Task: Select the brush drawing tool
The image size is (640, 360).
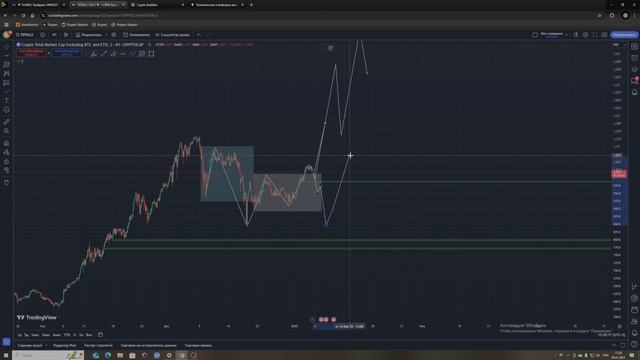Action: [7, 91]
